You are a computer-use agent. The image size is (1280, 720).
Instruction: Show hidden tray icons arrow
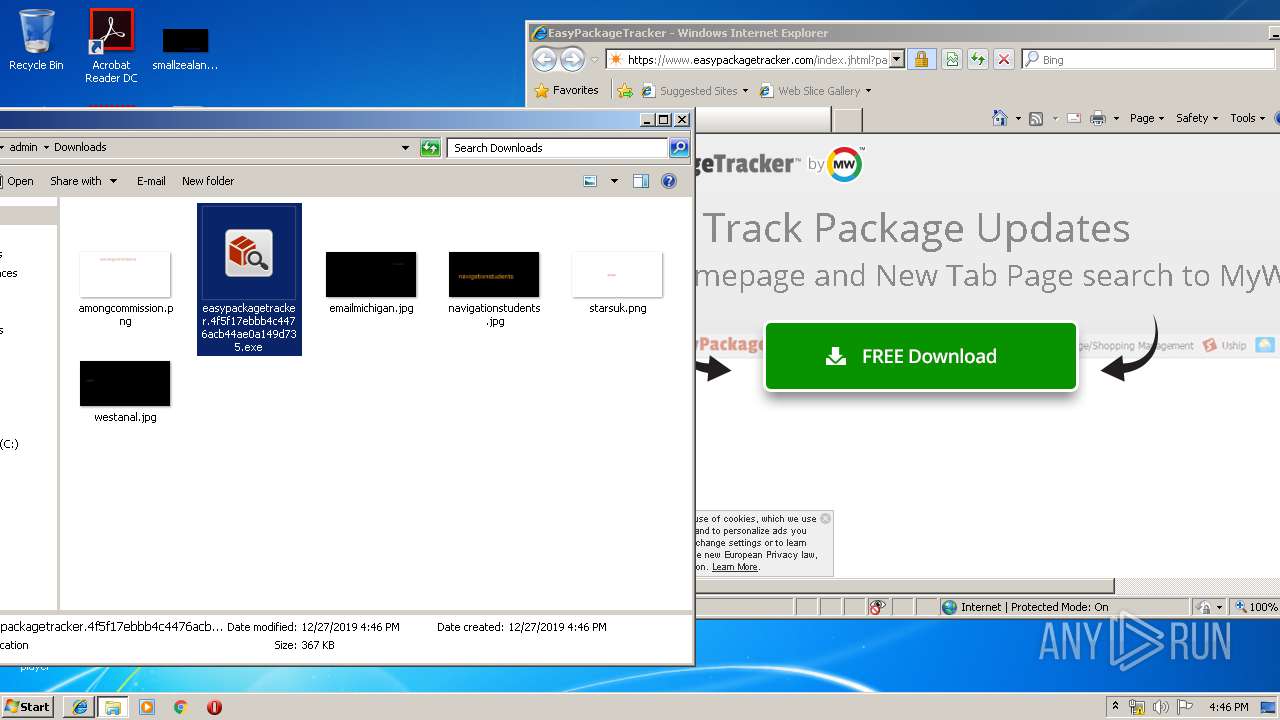click(x=1116, y=706)
